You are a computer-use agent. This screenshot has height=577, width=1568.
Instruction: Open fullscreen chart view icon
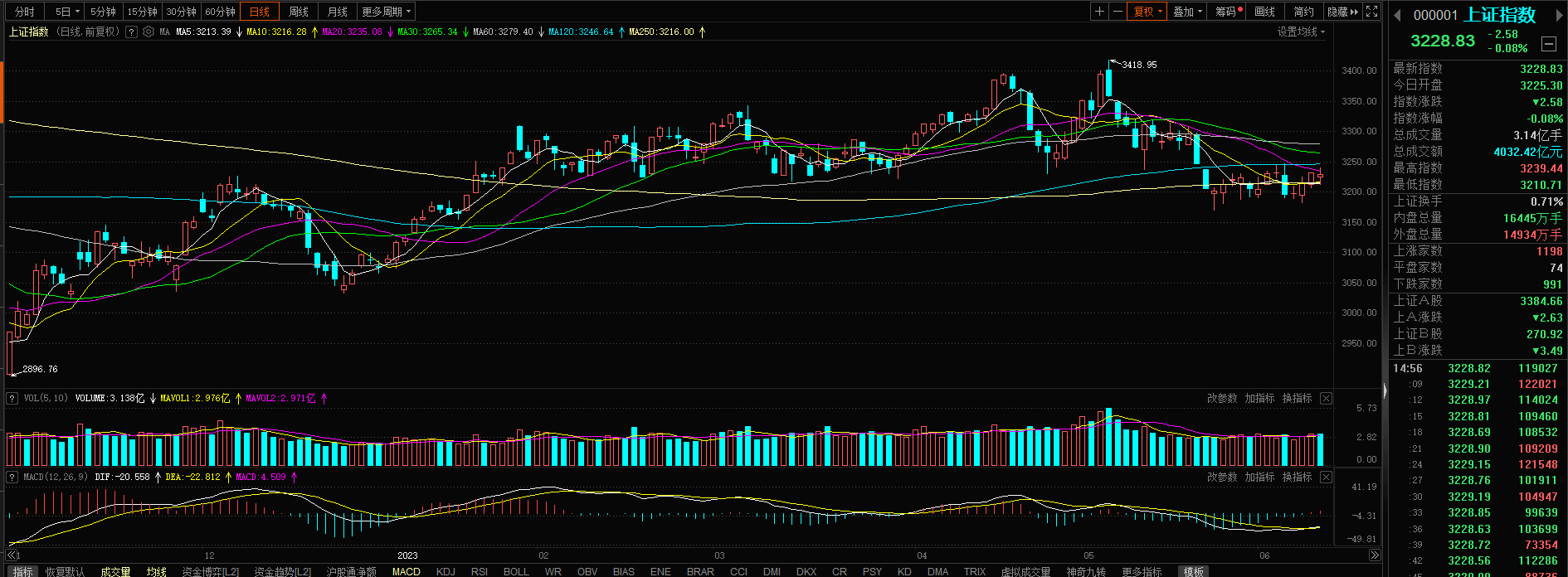tap(1372, 12)
